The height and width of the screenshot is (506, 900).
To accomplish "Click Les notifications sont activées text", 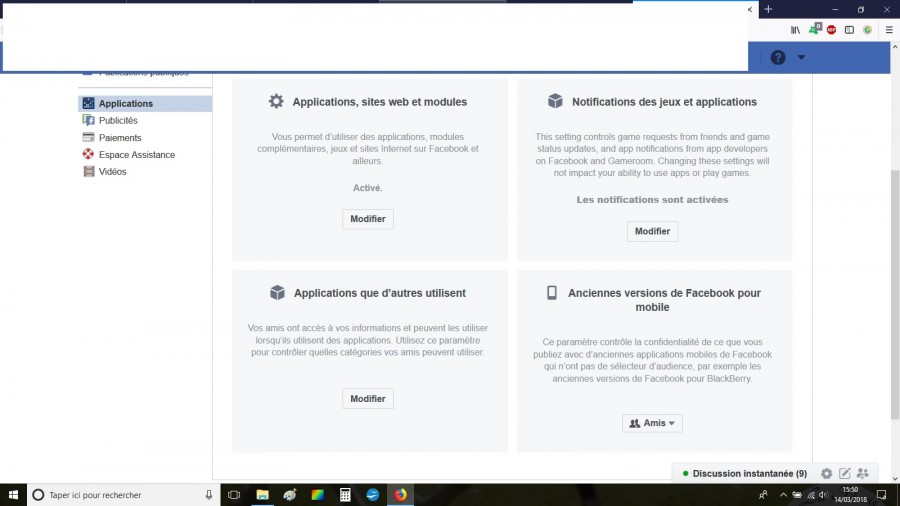I will pyautogui.click(x=652, y=200).
